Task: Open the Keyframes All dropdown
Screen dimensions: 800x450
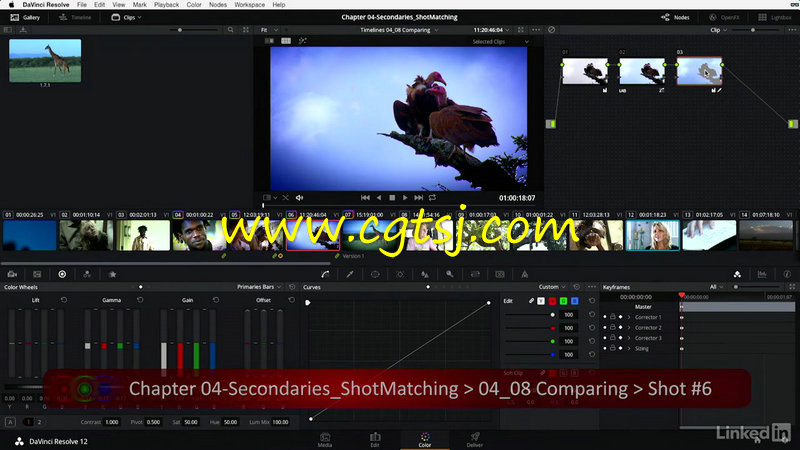Action: (x=716, y=287)
